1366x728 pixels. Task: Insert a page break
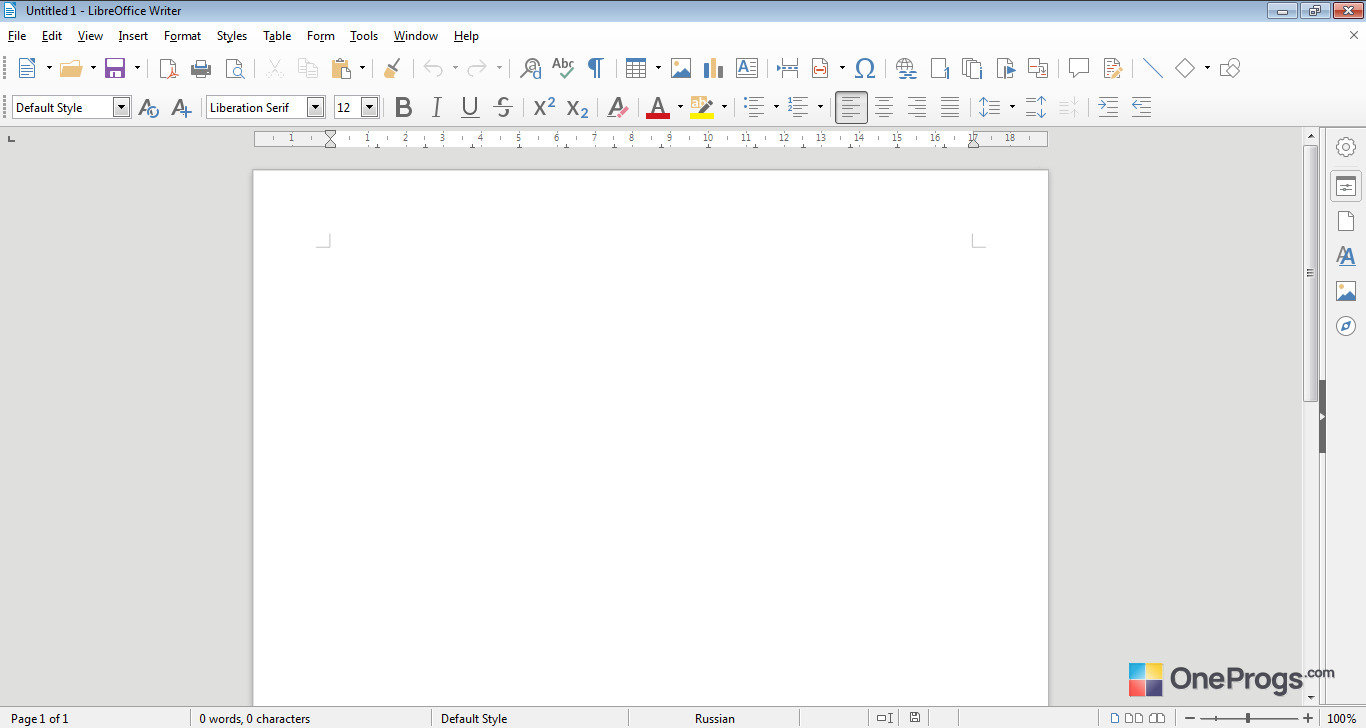coord(788,68)
